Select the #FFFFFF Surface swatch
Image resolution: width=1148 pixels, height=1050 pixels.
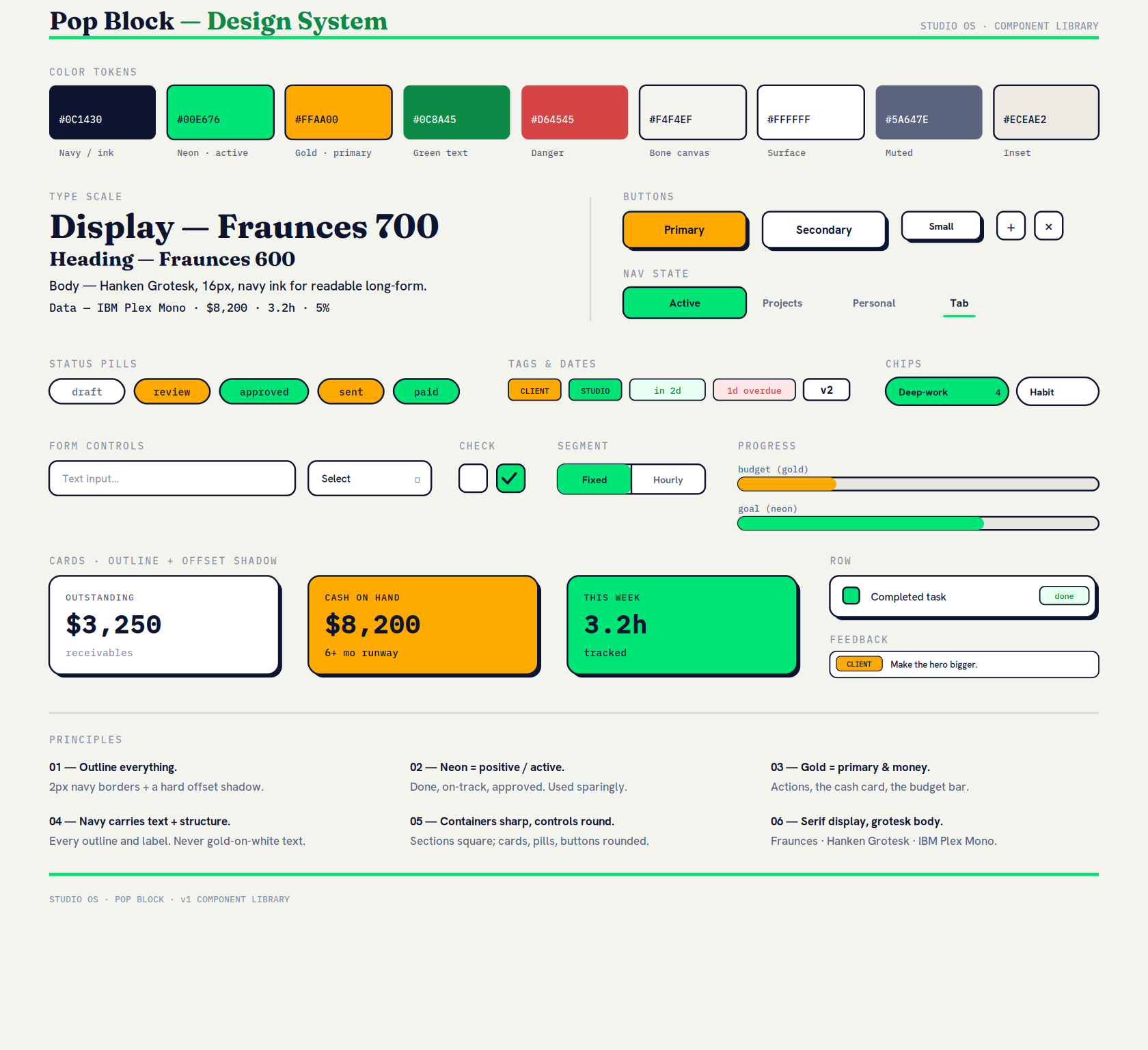tap(811, 112)
